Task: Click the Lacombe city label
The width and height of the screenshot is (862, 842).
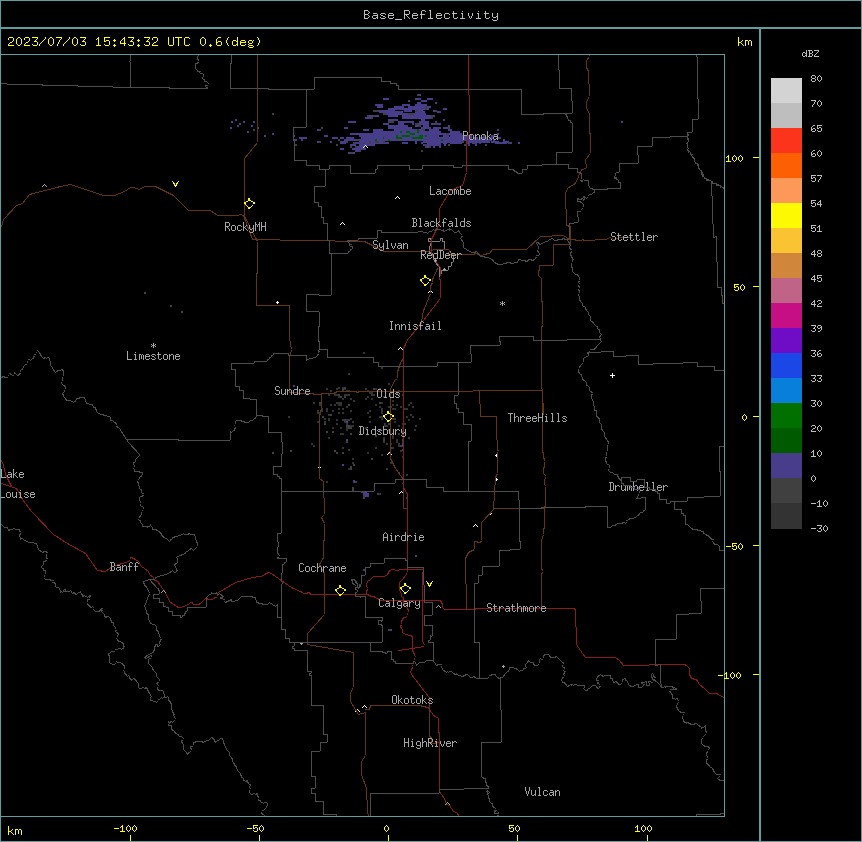Action: (450, 191)
